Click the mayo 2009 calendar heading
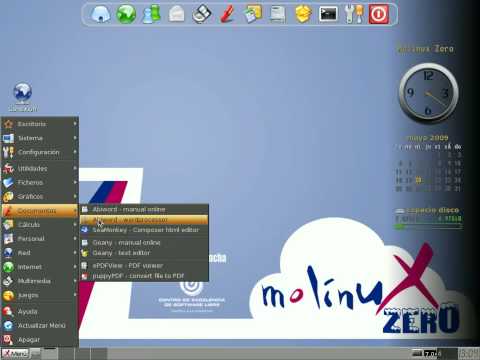 point(428,138)
